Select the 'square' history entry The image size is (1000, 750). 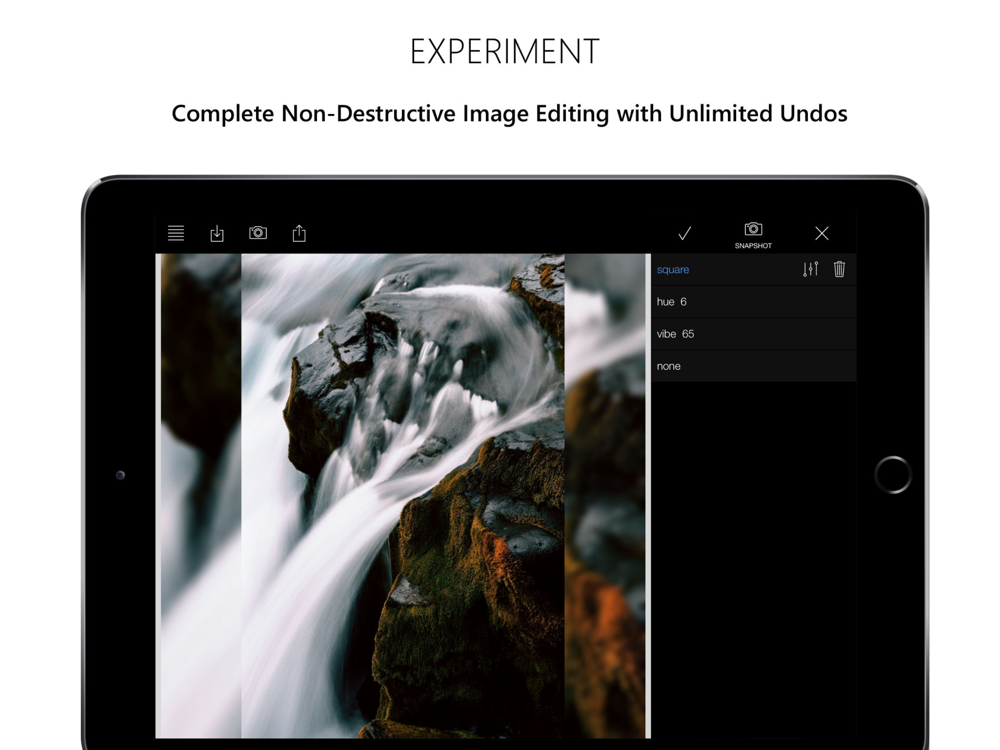673,270
